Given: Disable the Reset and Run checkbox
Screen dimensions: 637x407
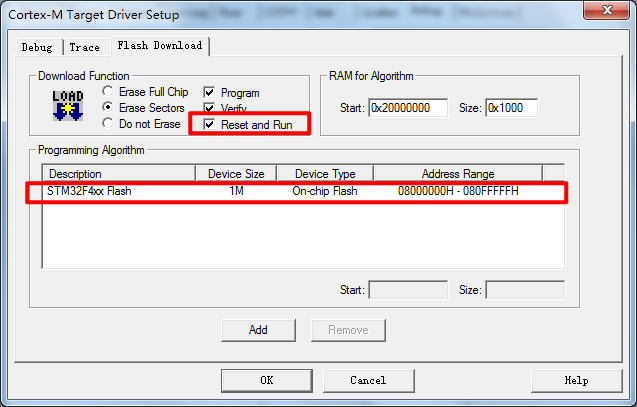Looking at the screenshot, I should (209, 125).
